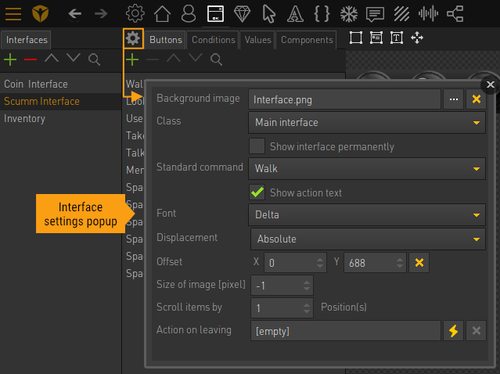Select the text area frame tool
This screenshot has height=374, width=500.
pos(397,38)
